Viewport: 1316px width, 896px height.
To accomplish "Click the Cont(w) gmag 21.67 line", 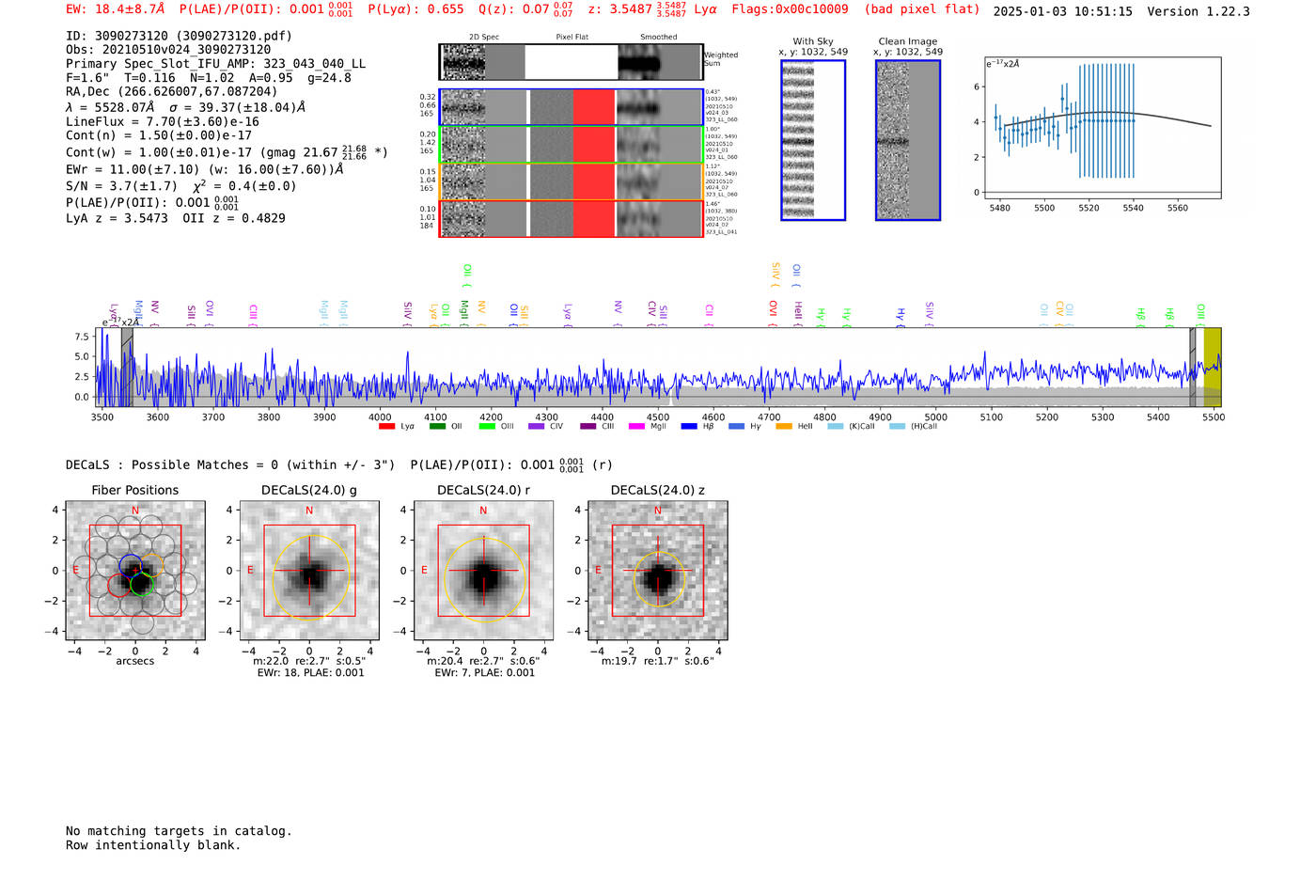I will 227,151.
